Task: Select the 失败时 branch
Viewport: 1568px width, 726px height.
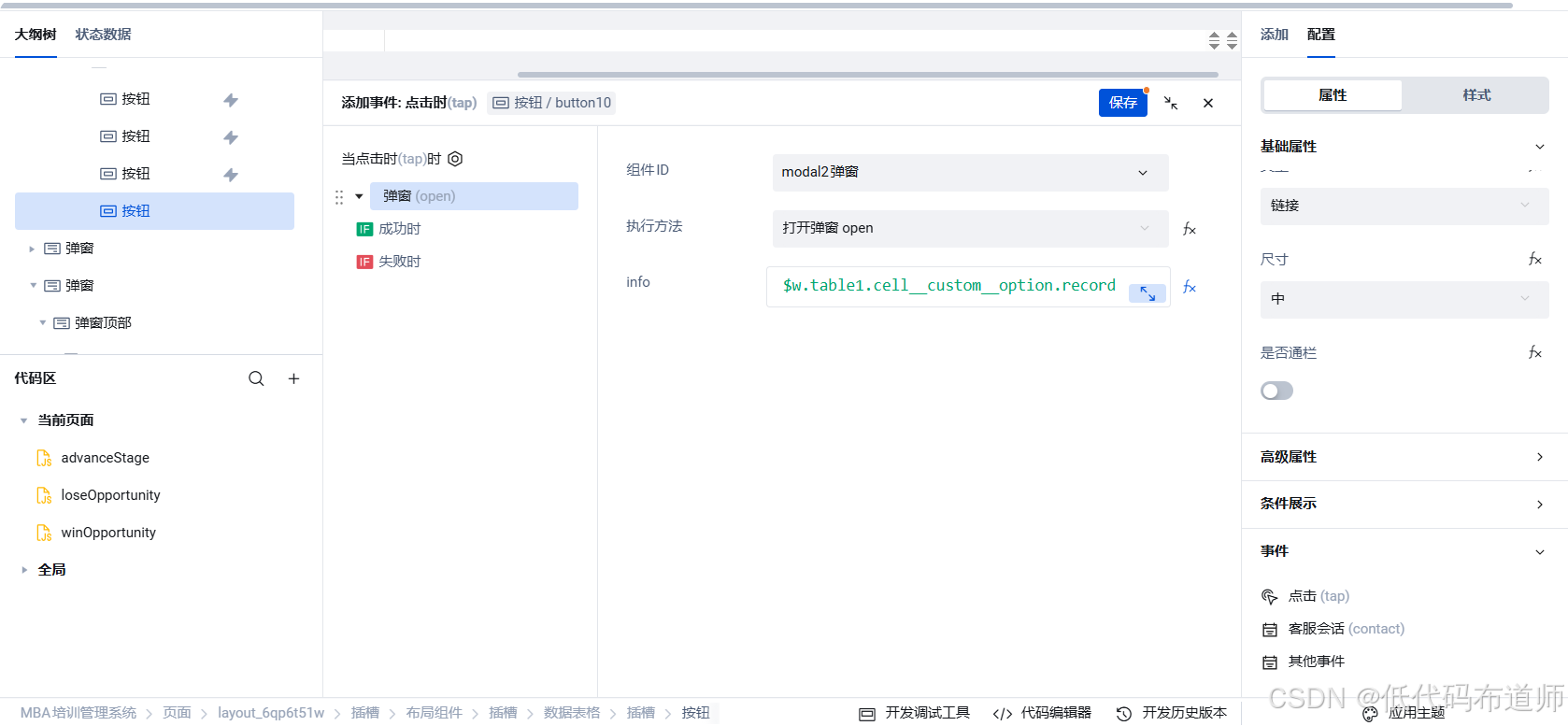Action: click(x=390, y=262)
